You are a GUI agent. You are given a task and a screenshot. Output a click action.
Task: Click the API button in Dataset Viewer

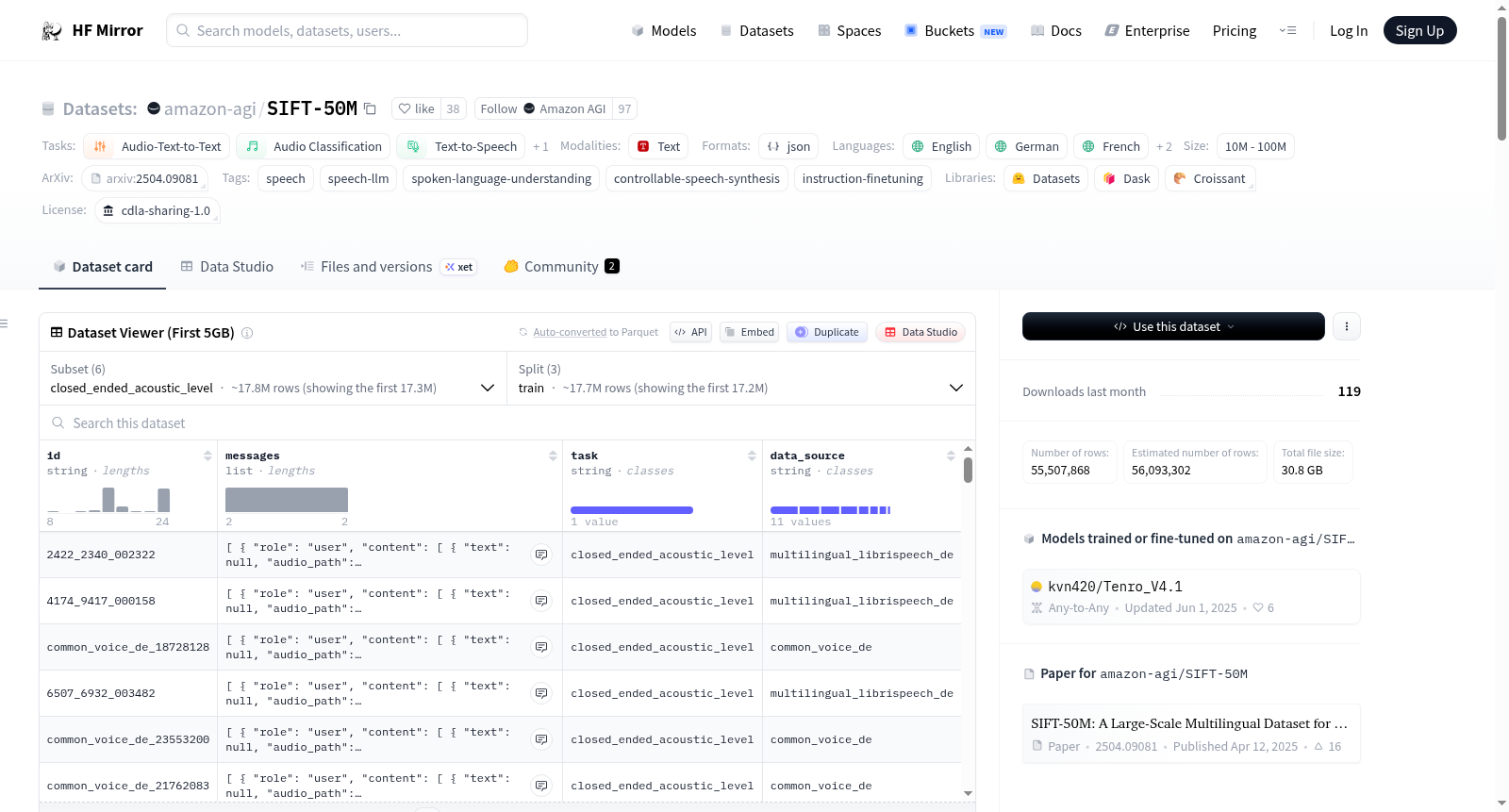pos(690,332)
